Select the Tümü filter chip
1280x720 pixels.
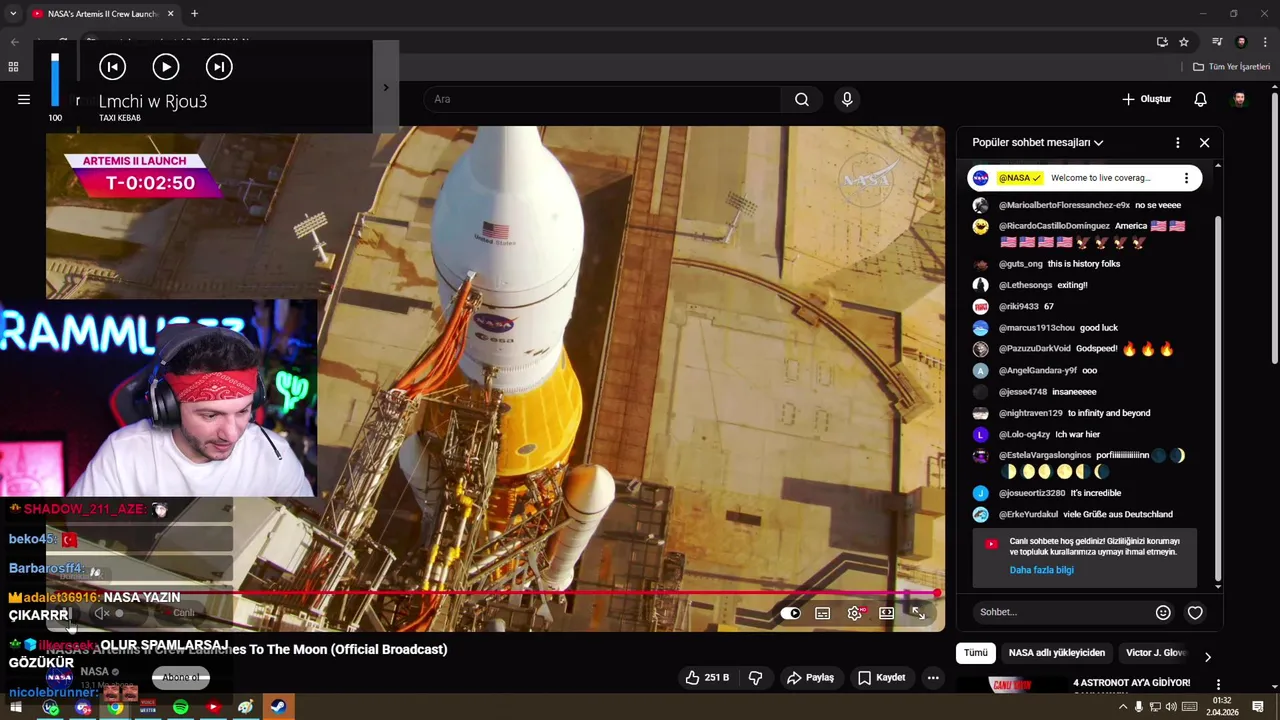976,653
